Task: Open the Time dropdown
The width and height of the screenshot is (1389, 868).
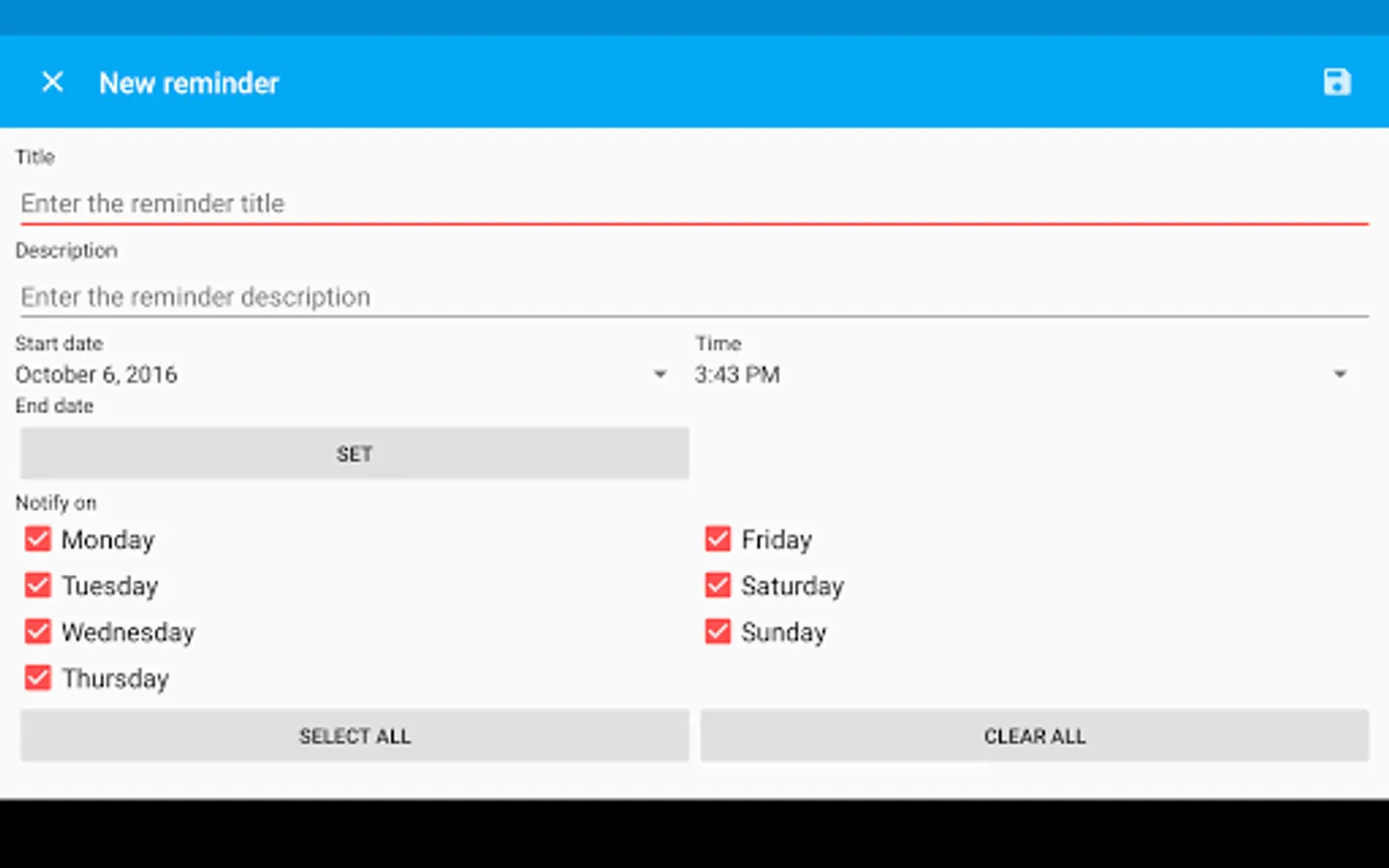Action: 1022,374
